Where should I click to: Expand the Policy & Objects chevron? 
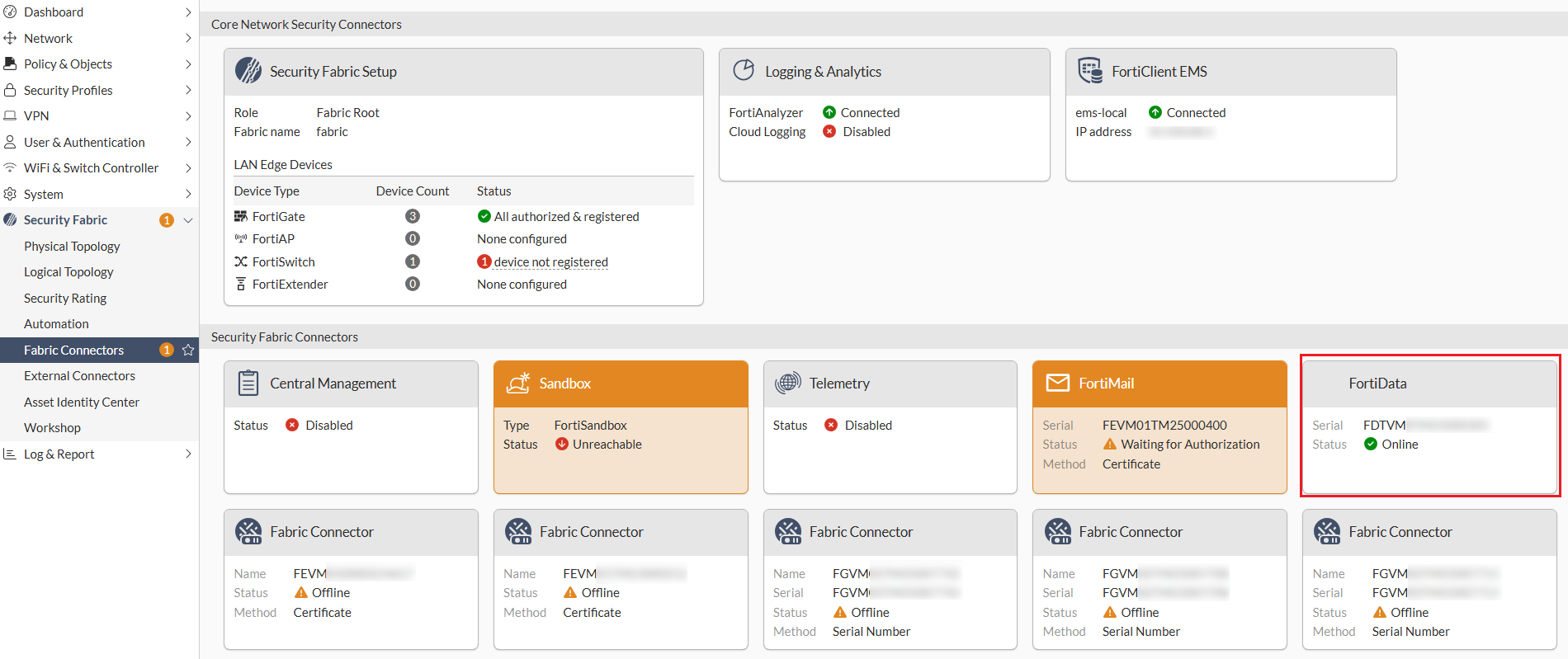(188, 64)
